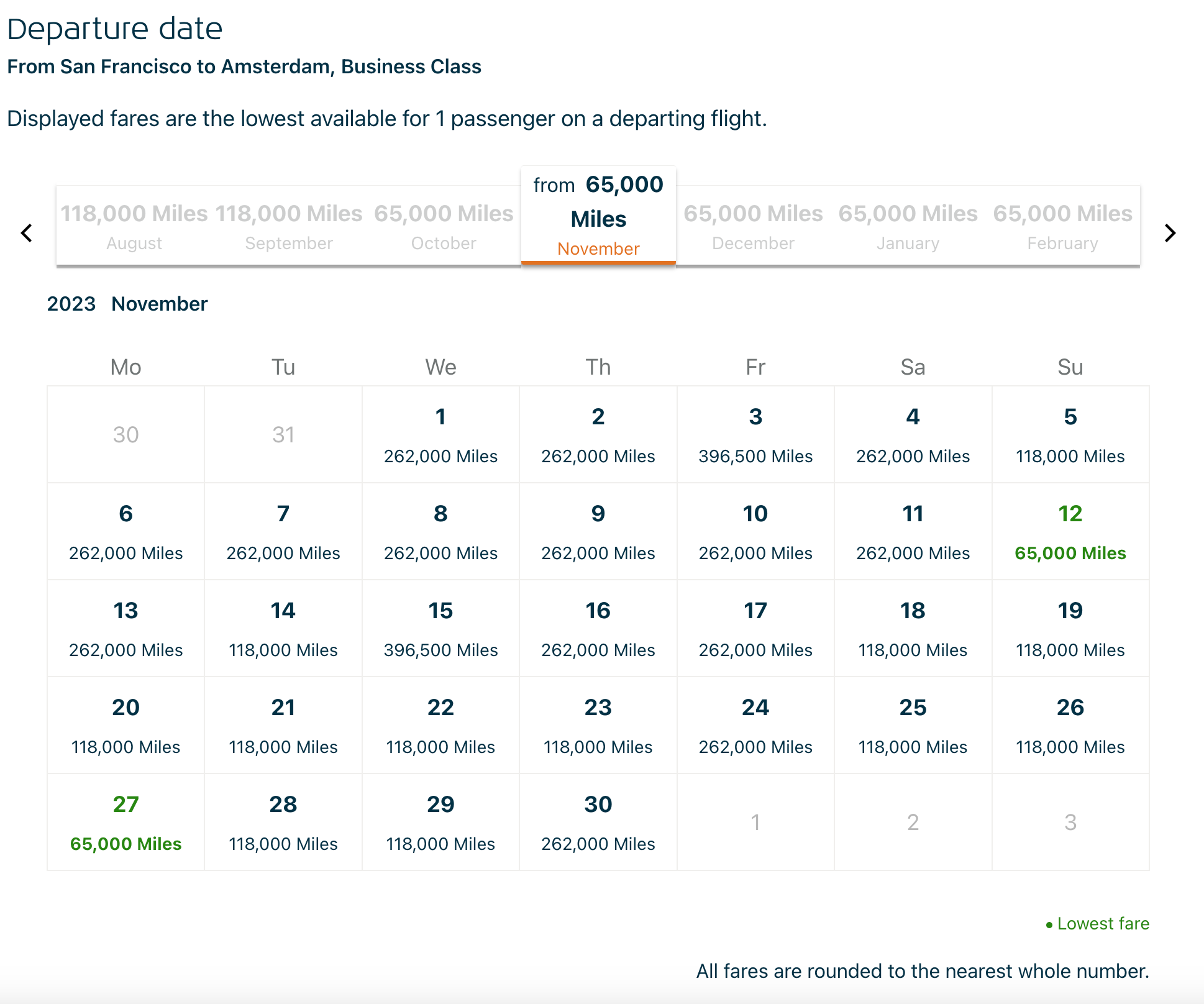This screenshot has width=1204, height=1004.
Task: Switch to the August month tab
Action: pyautogui.click(x=134, y=226)
